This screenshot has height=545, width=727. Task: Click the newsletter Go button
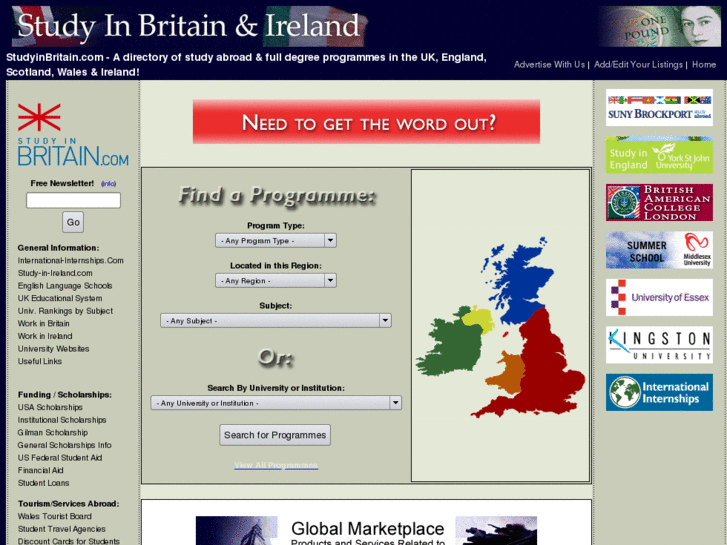73,222
